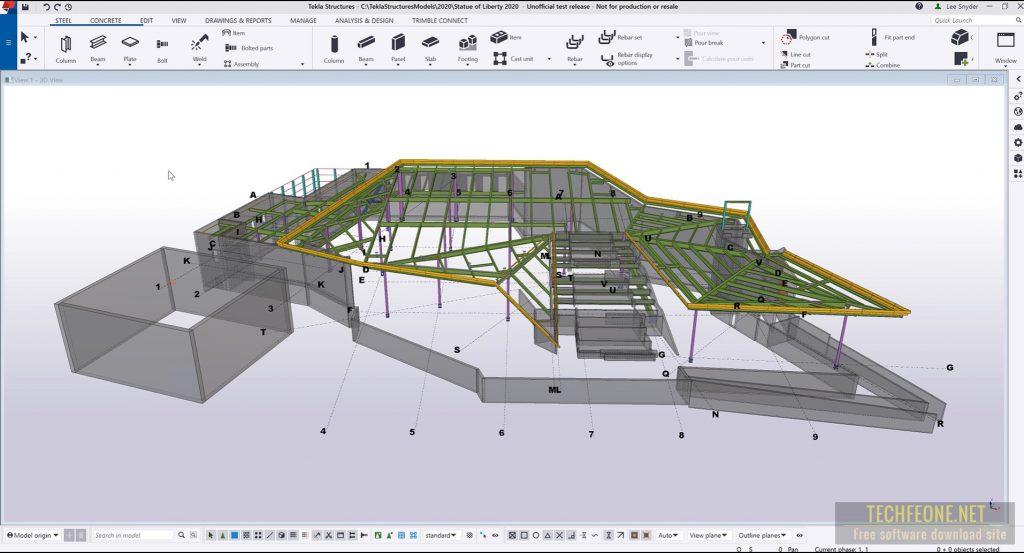The image size is (1024, 553).
Task: Click the Pour break button
Action: (703, 42)
